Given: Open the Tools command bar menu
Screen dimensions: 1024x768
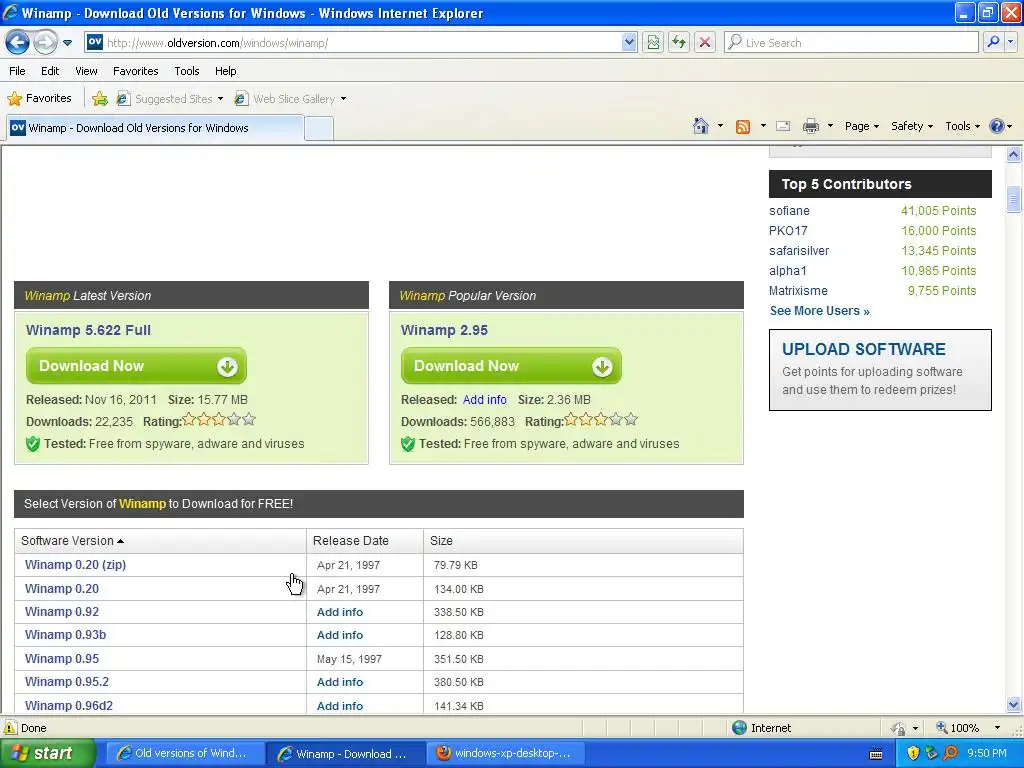Looking at the screenshot, I should 962,126.
